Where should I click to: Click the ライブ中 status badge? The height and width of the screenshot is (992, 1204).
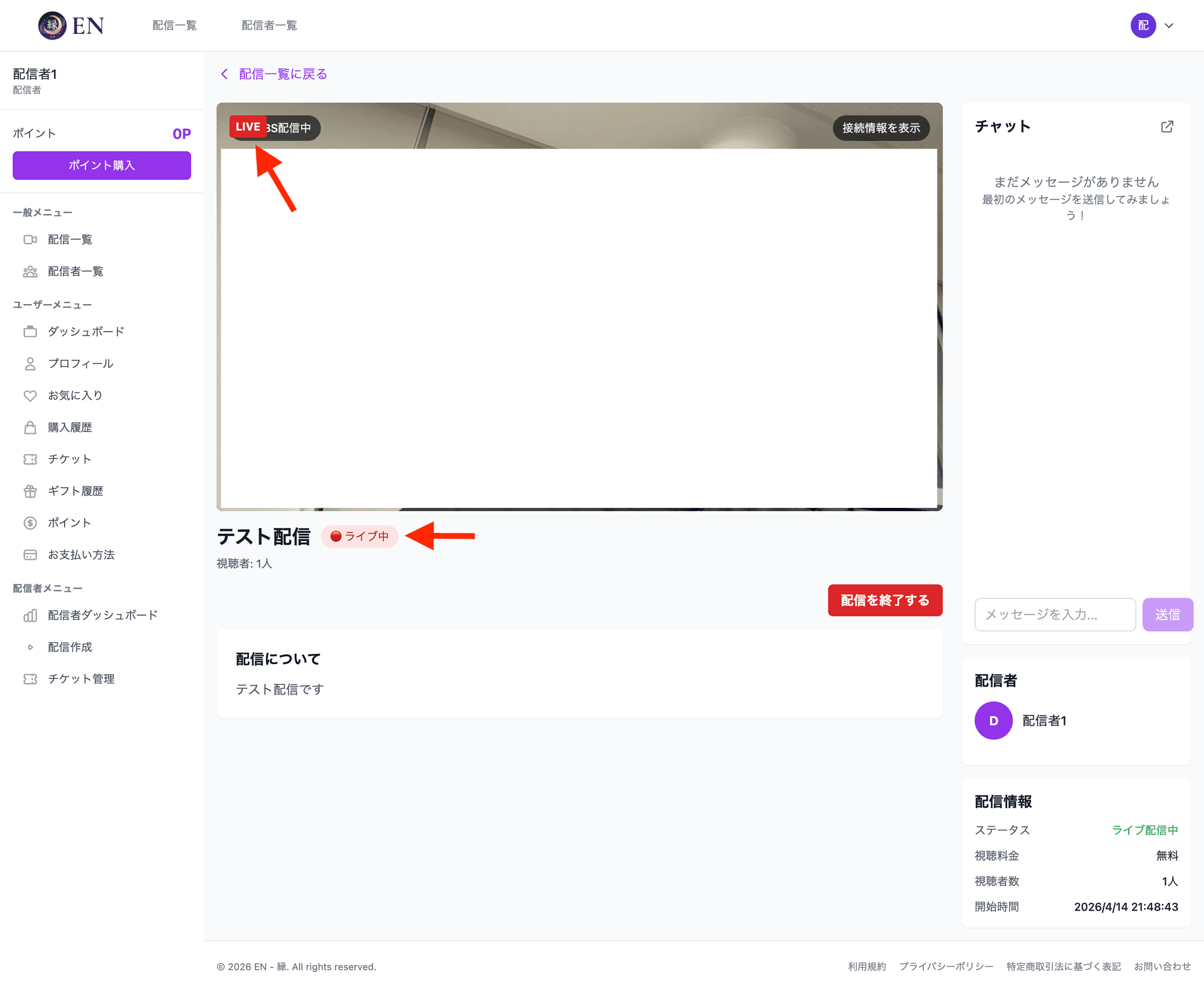click(x=359, y=536)
